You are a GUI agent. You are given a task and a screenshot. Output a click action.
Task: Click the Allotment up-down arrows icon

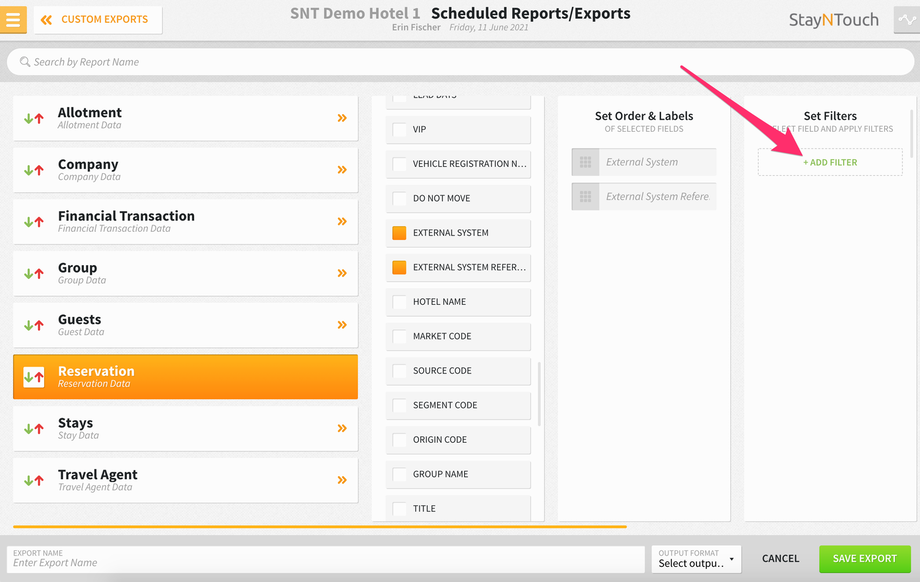click(33, 119)
